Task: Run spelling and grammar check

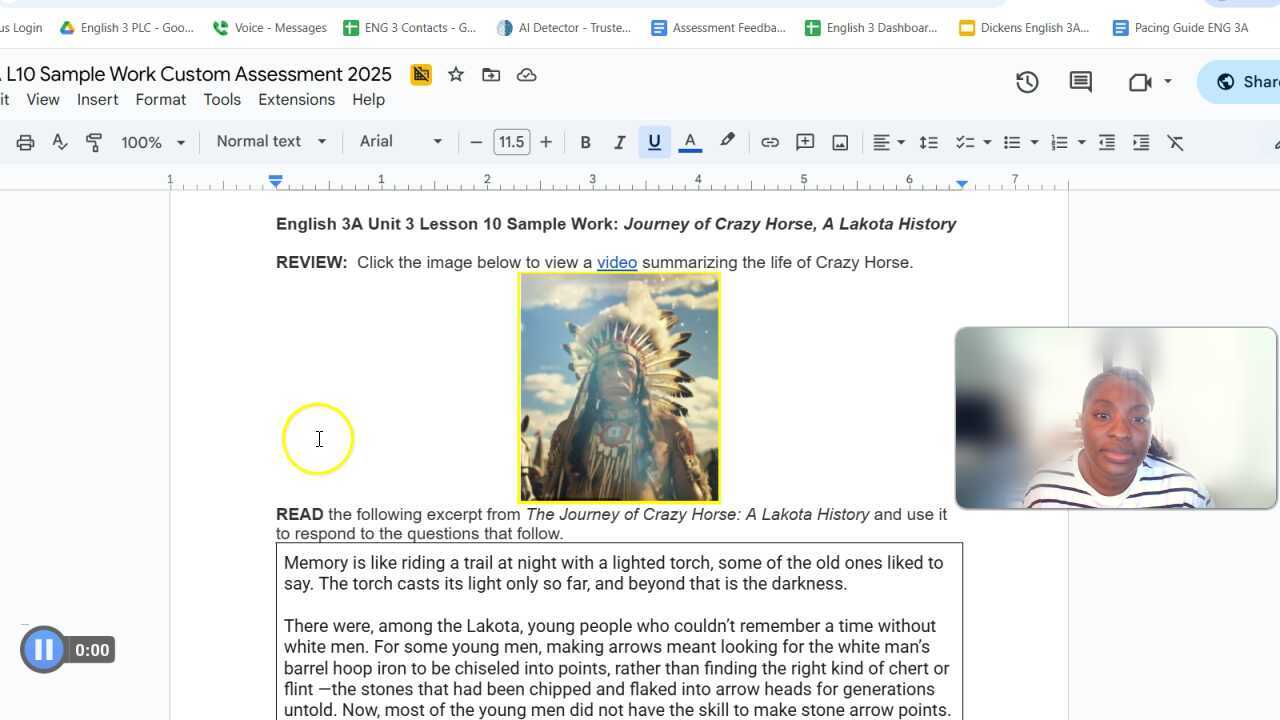Action: 59,142
